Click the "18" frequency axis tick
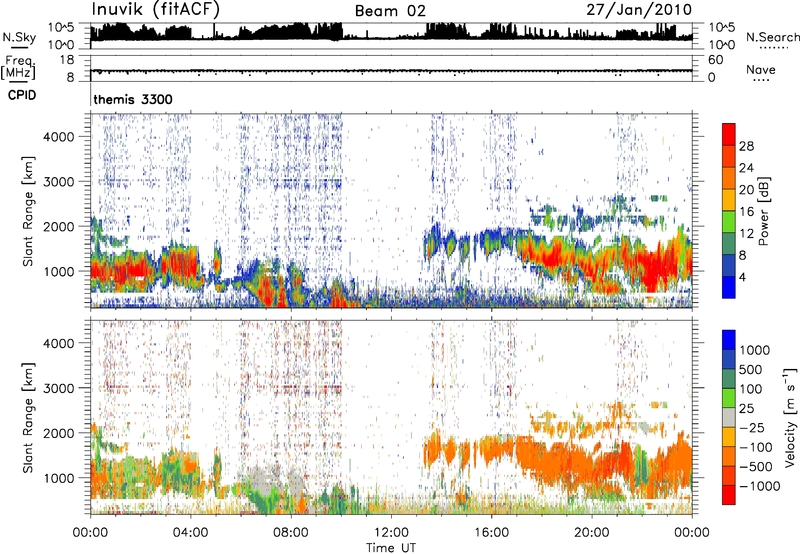Viewport: 800px width, 554px height. [x=67, y=60]
